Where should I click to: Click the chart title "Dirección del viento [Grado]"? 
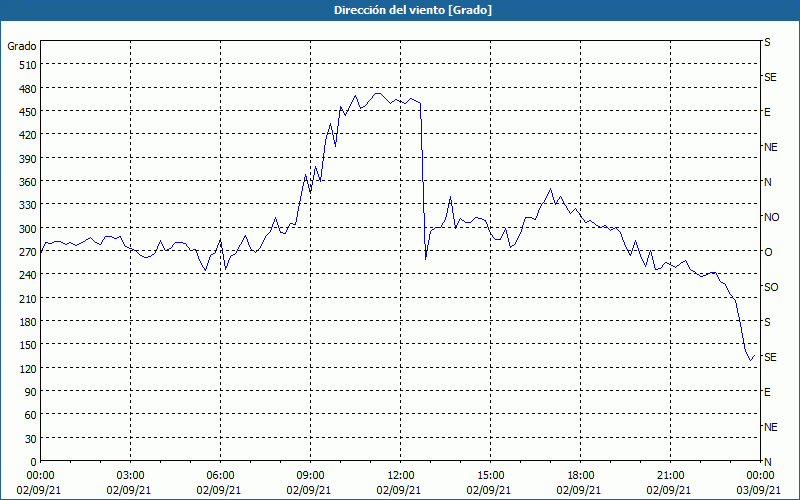[x=413, y=10]
